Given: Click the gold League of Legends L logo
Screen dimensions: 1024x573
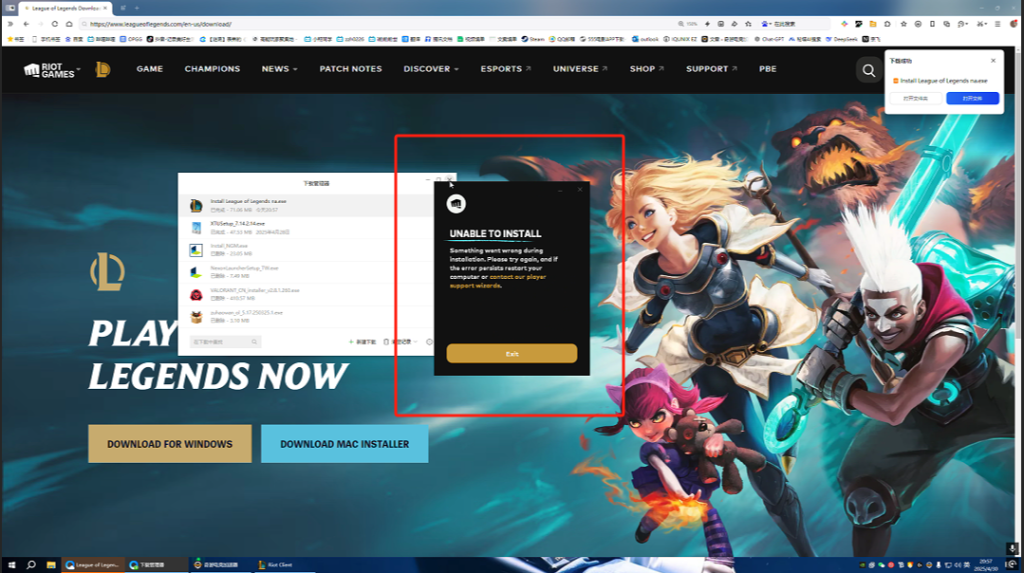Looking at the screenshot, I should [103, 69].
